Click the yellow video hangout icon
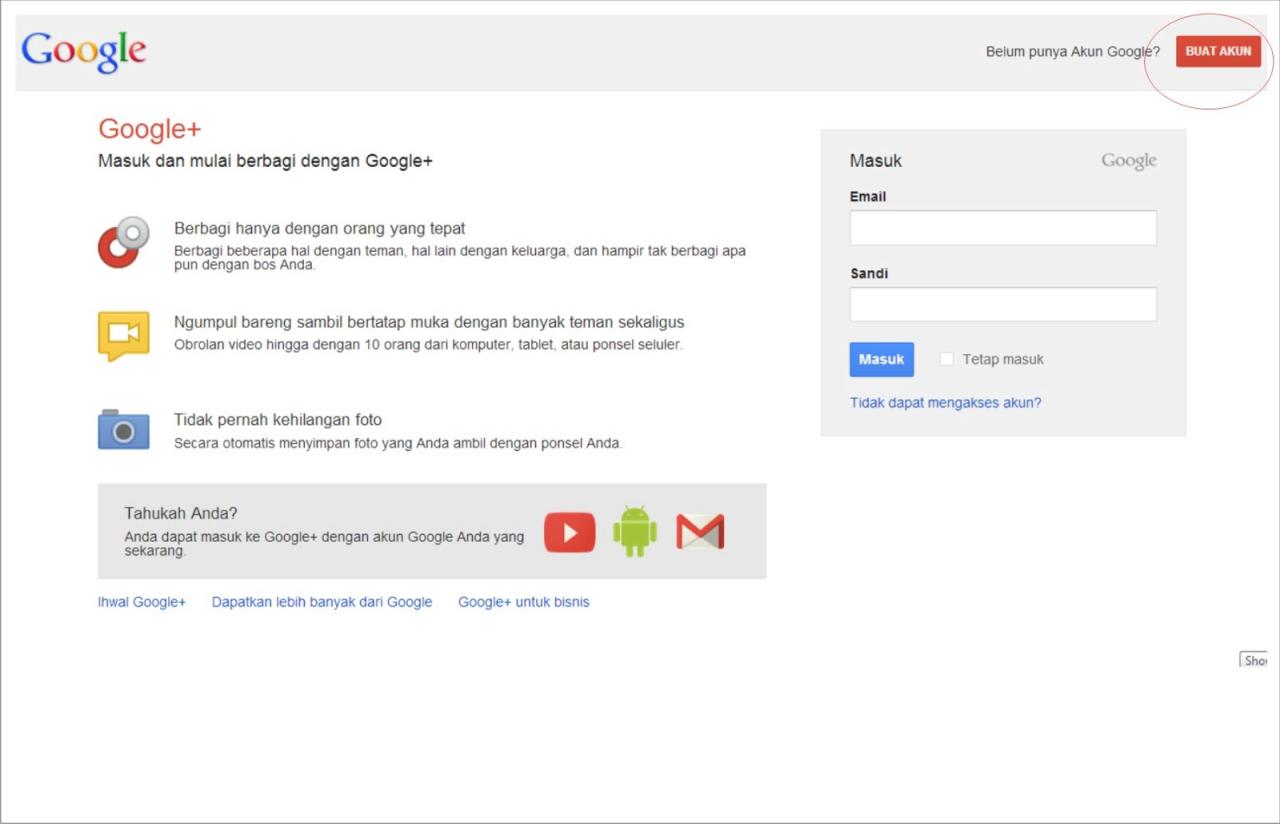Viewport: 1280px width, 824px height. (124, 336)
